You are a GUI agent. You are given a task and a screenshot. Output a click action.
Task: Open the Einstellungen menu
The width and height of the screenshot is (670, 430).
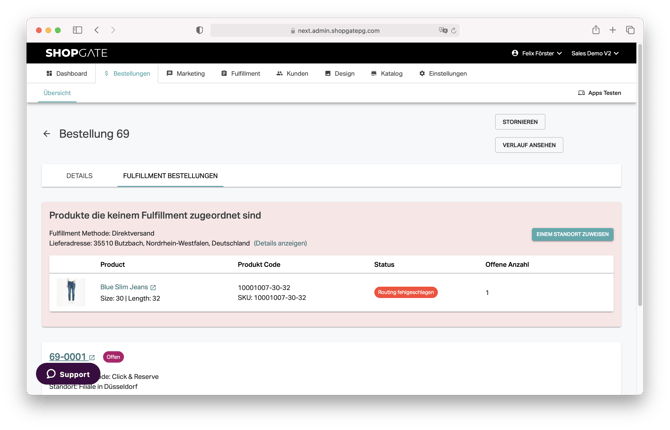[x=443, y=73]
